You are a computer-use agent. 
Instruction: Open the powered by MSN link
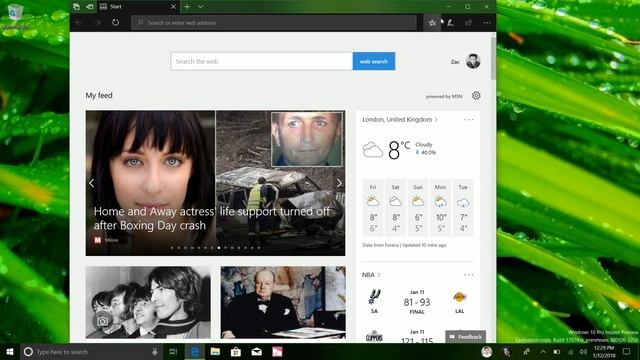tap(444, 97)
